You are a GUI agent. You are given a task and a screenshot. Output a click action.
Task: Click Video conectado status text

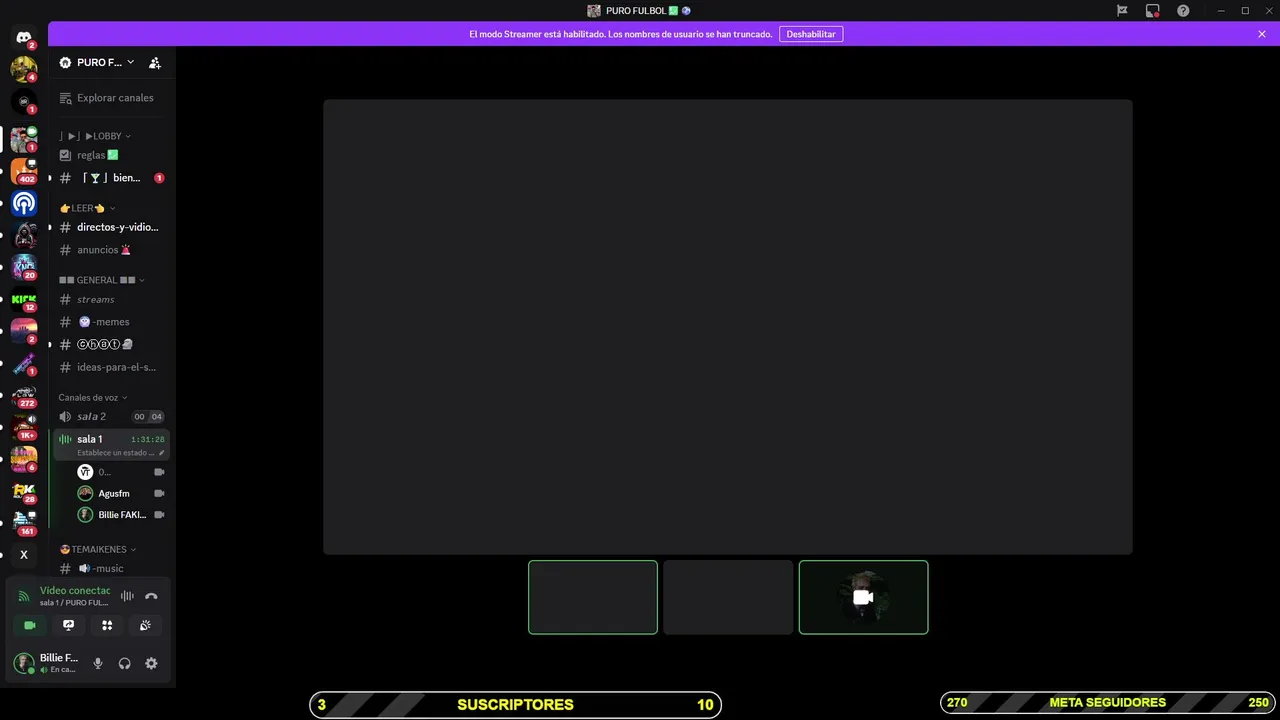pos(75,590)
